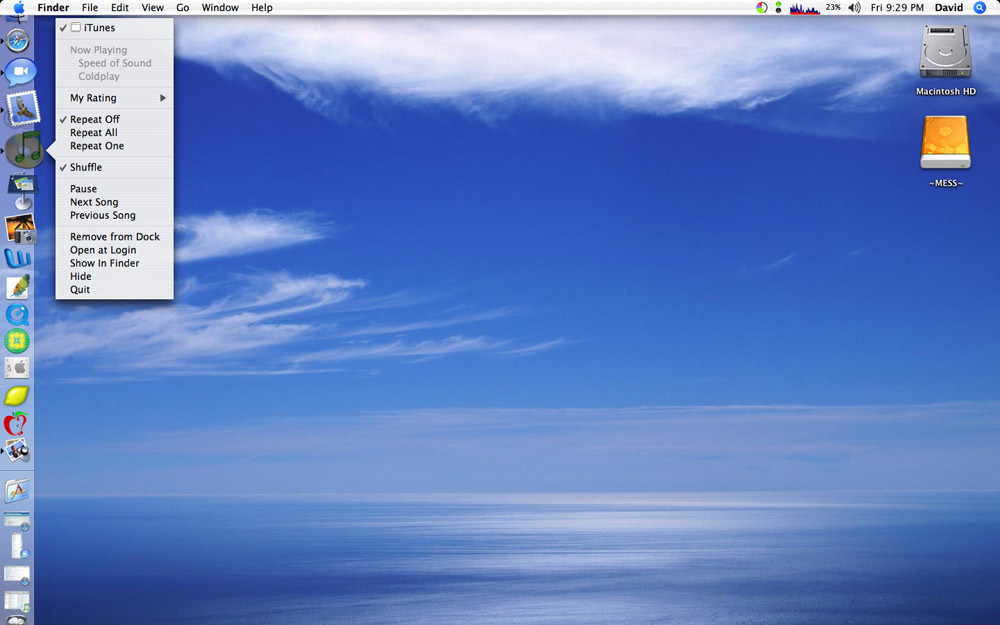Open the David user switching menu
The height and width of the screenshot is (625, 1000).
pyautogui.click(x=949, y=8)
